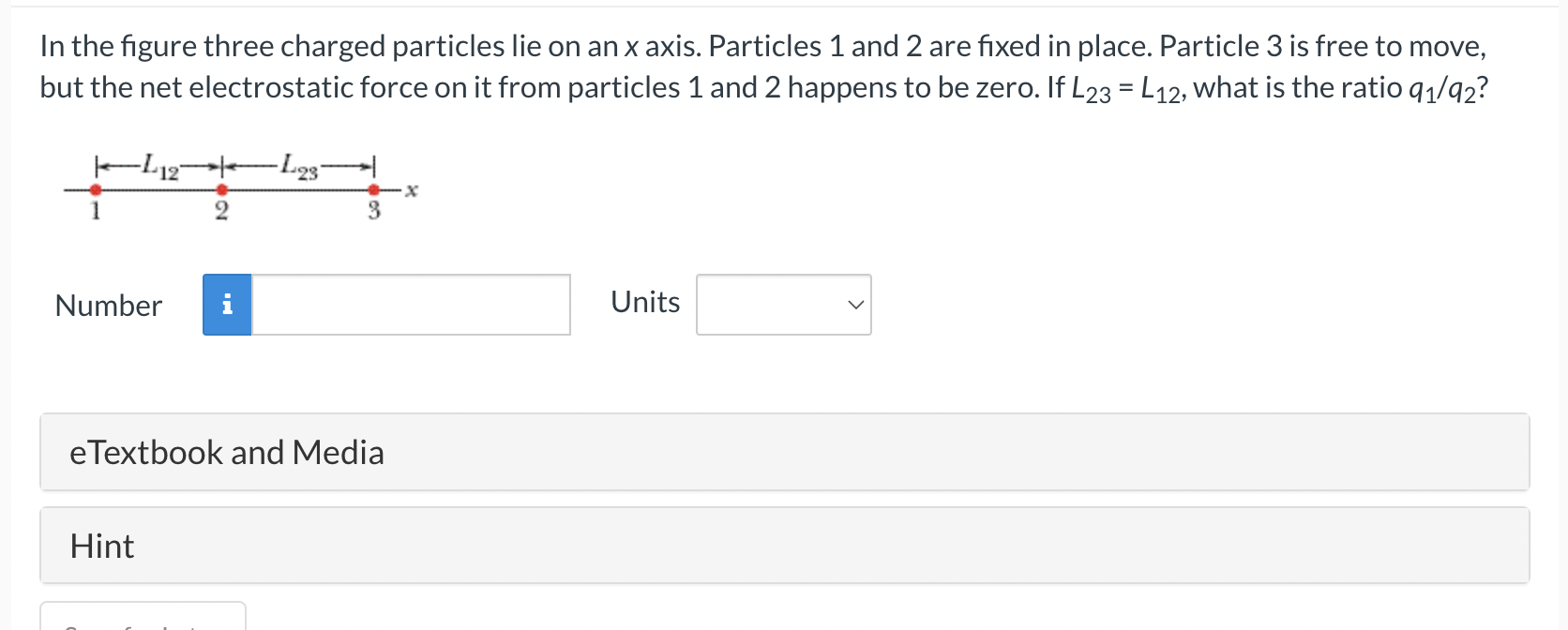Screen dimensions: 1568x630
Task: Click the figure showing three charged particles
Action: coord(234,183)
